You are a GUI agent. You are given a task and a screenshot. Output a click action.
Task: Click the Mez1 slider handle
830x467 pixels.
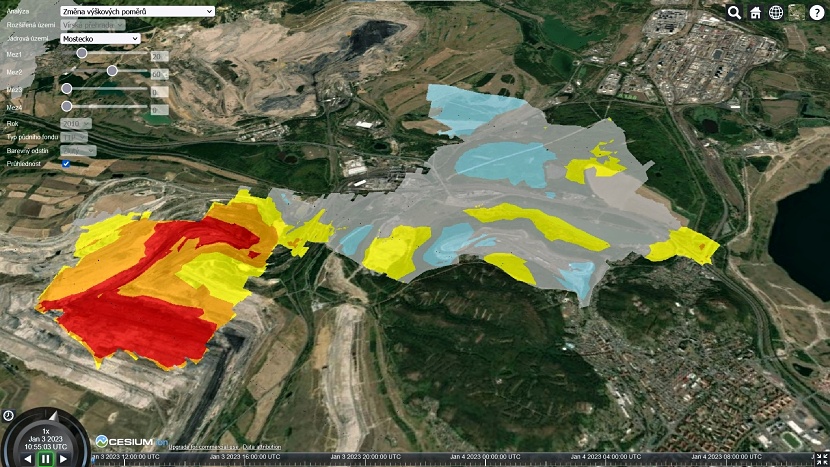coord(82,53)
